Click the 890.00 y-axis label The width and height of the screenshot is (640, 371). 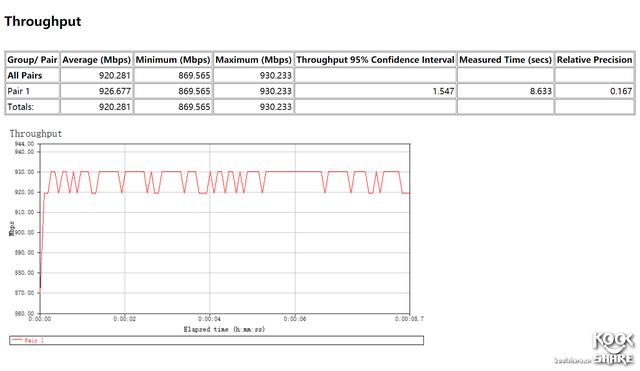coord(24,253)
